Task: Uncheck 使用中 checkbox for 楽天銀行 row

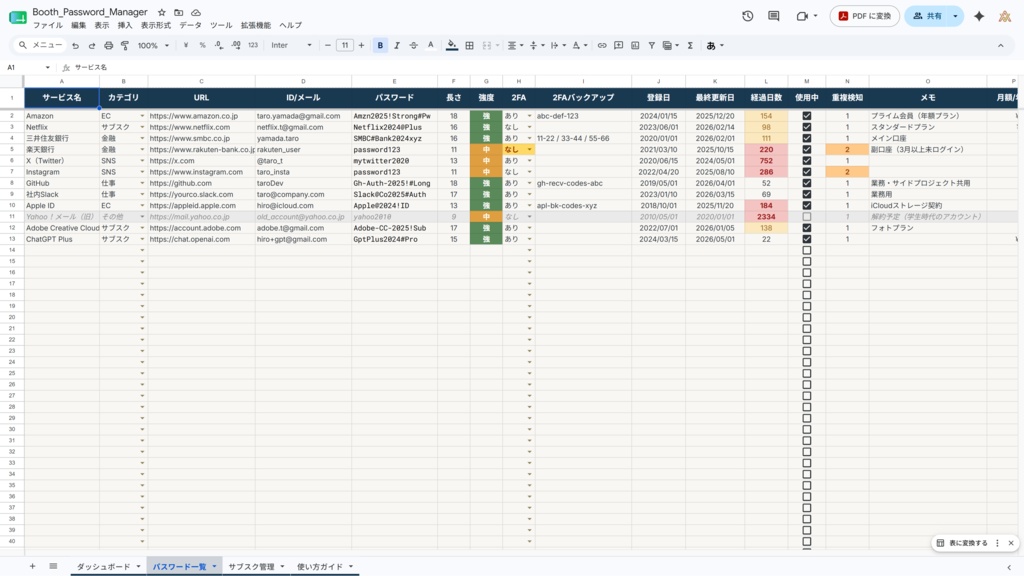Action: [807, 150]
